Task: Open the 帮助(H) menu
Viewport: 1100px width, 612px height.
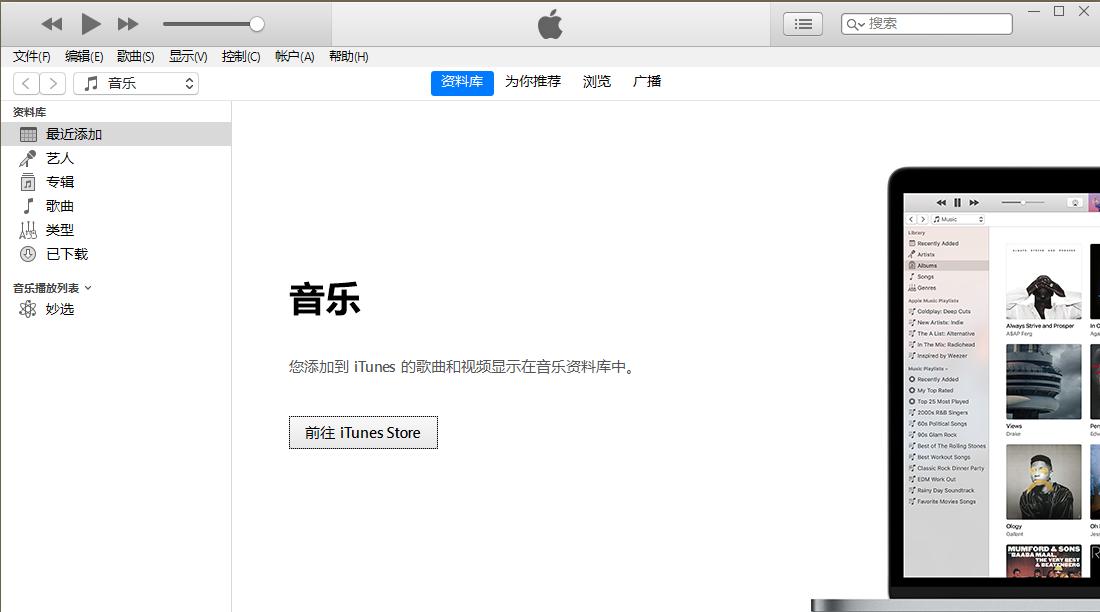Action: [x=349, y=56]
